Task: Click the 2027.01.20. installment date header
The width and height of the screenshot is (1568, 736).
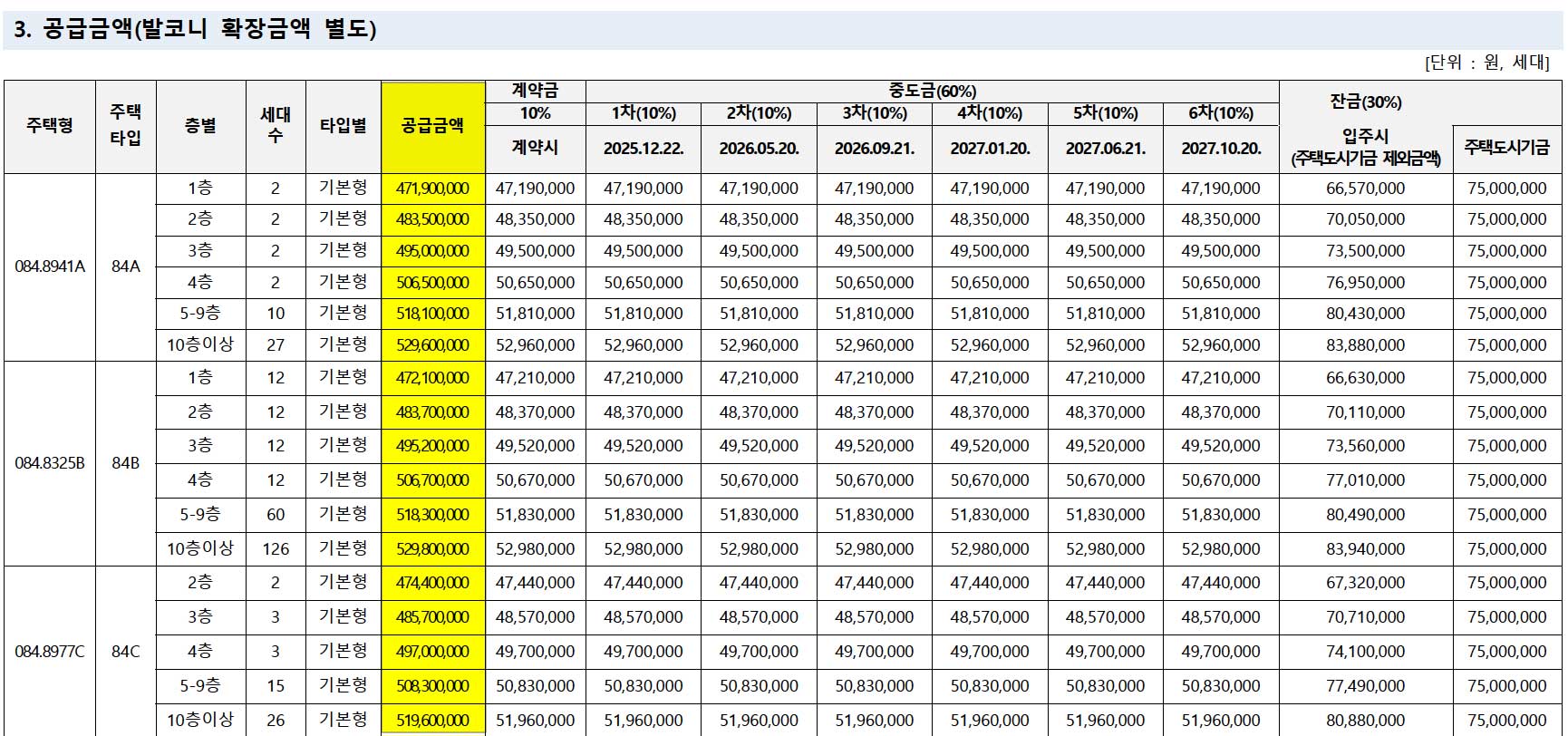Action: pos(991,149)
